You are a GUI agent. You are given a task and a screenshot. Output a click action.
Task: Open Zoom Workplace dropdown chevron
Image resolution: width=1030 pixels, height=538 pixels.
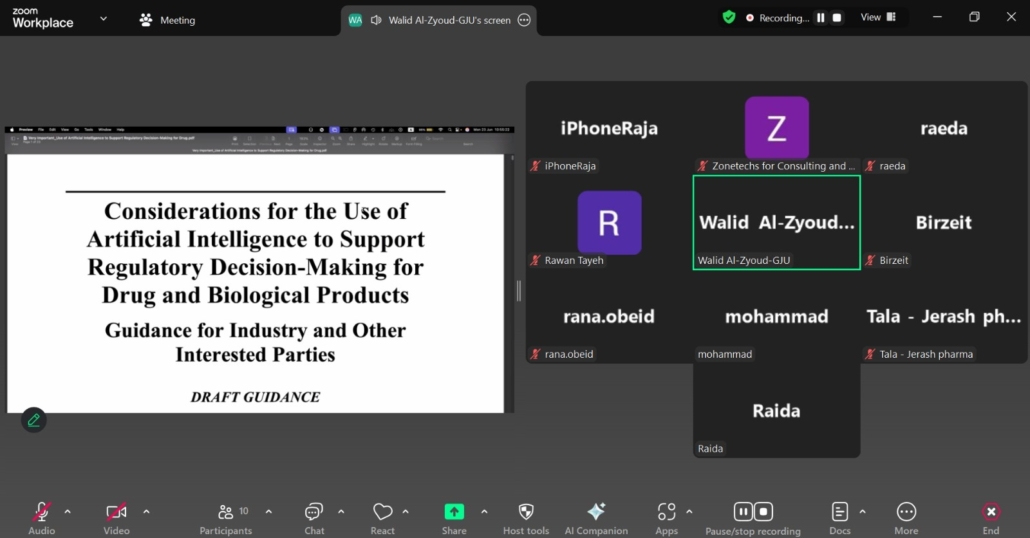103,19
